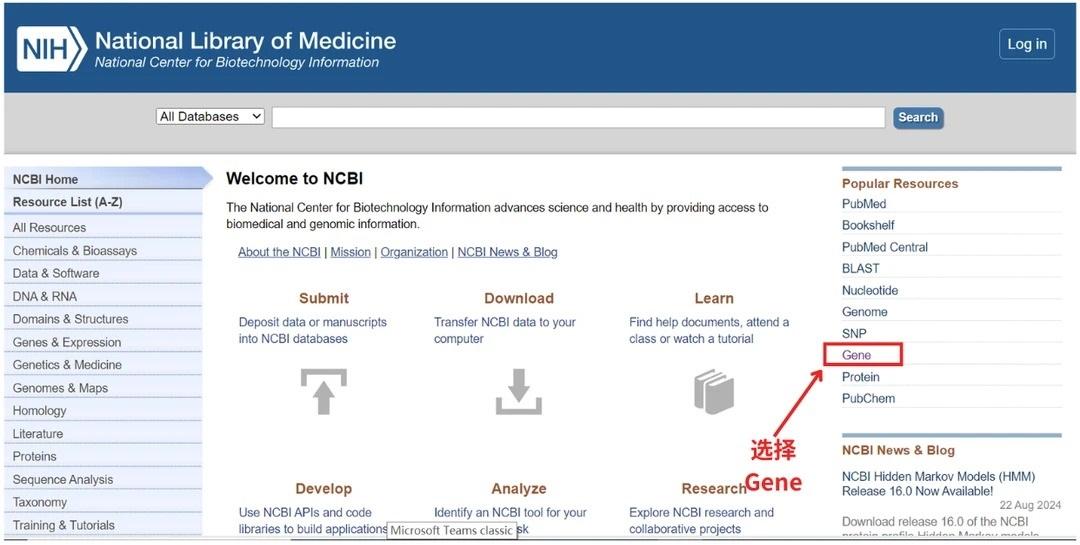Click the Log in button
This screenshot has width=1080, height=545.
pos(1026,44)
